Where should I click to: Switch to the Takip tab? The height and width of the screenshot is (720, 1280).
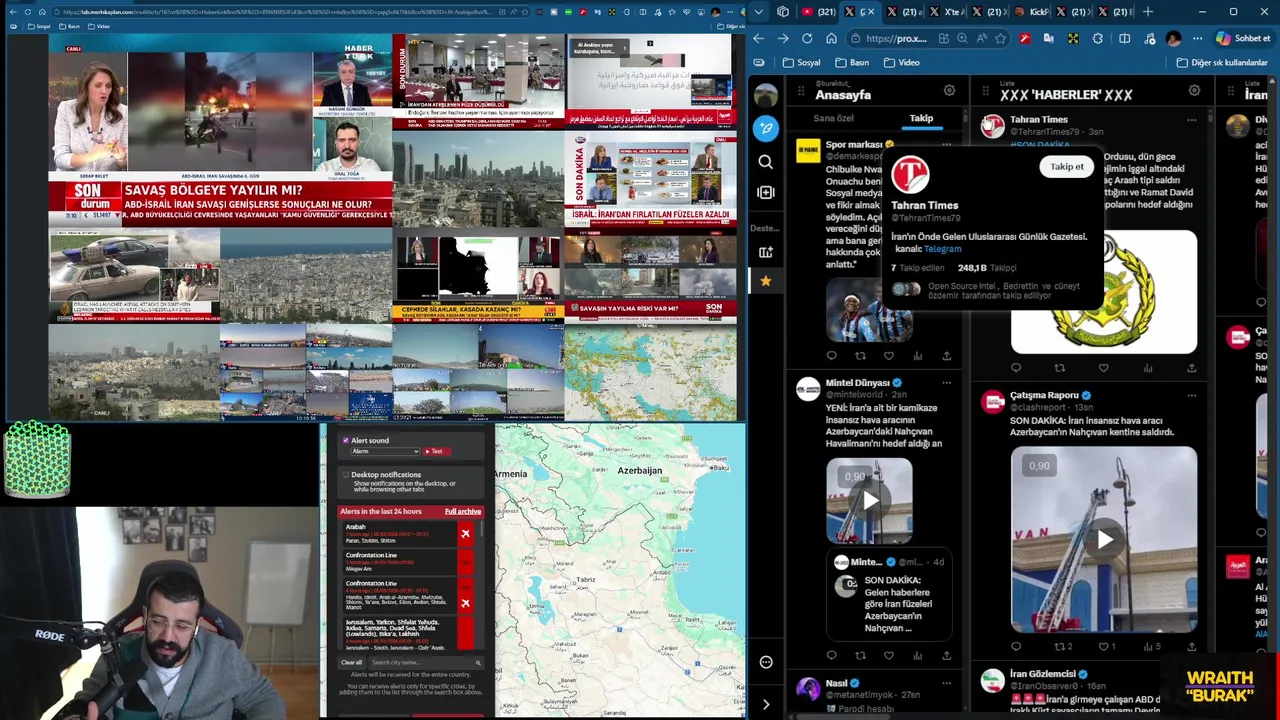(921, 118)
